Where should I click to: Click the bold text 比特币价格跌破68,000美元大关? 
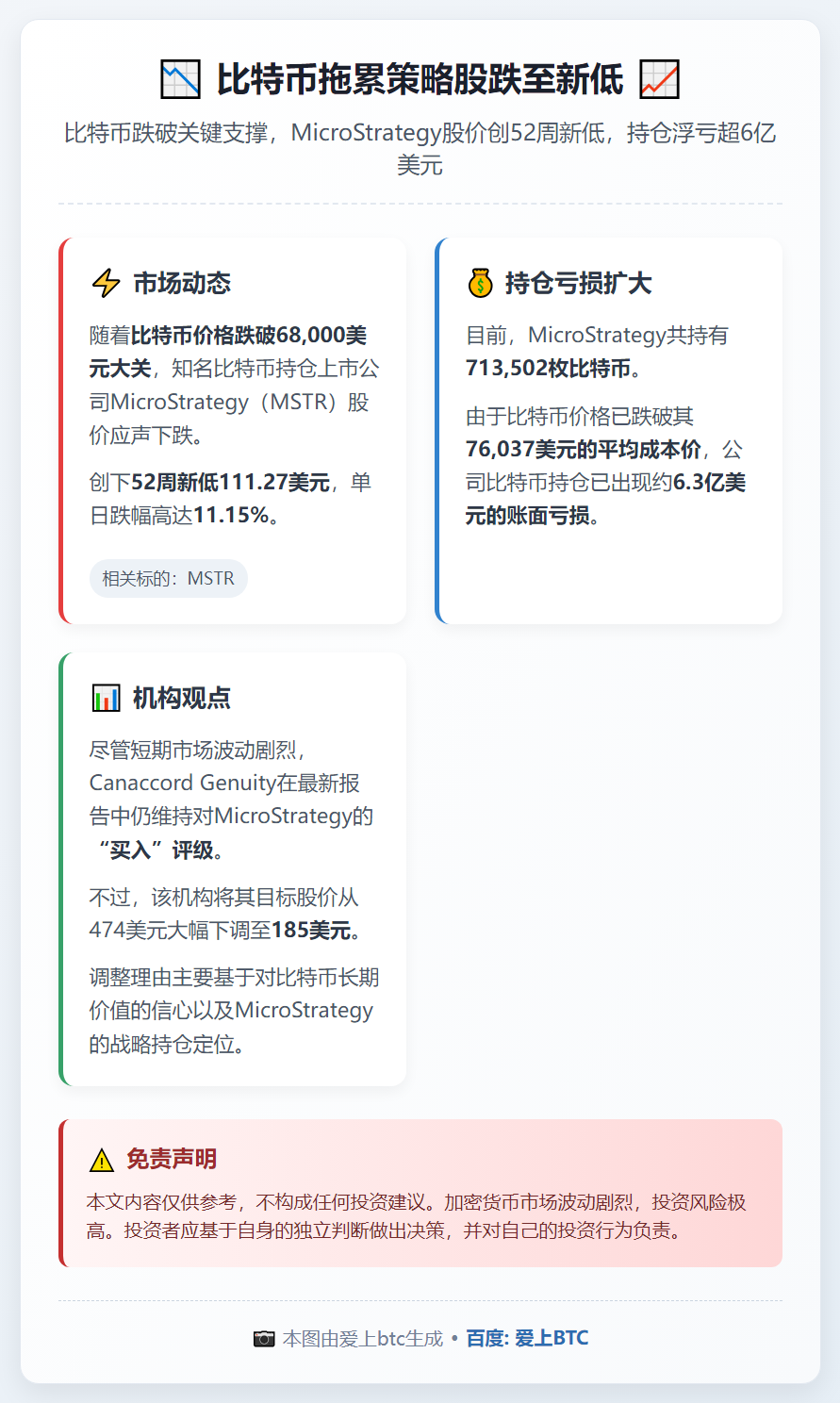229,352
